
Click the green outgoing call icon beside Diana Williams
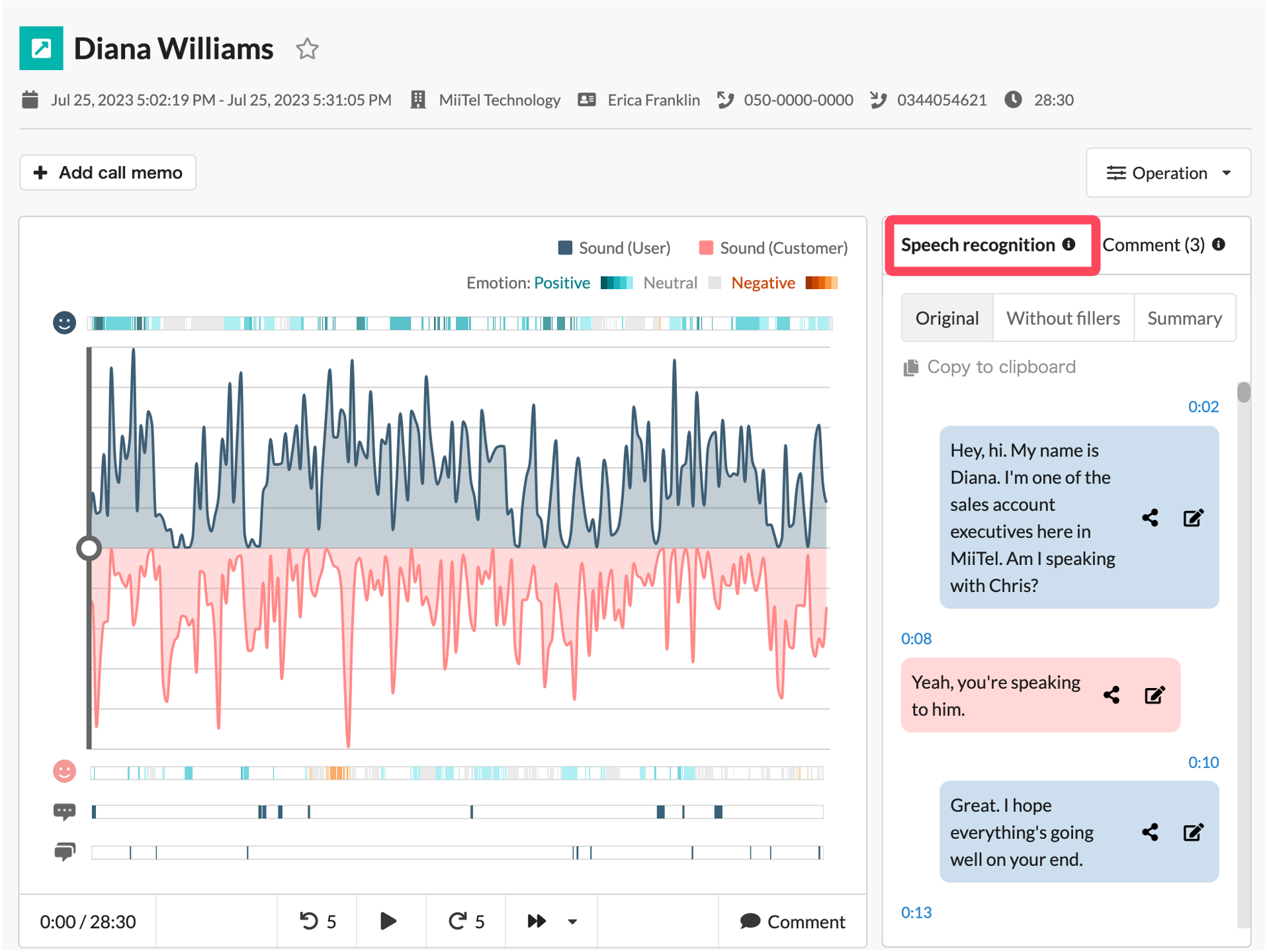coord(41,48)
